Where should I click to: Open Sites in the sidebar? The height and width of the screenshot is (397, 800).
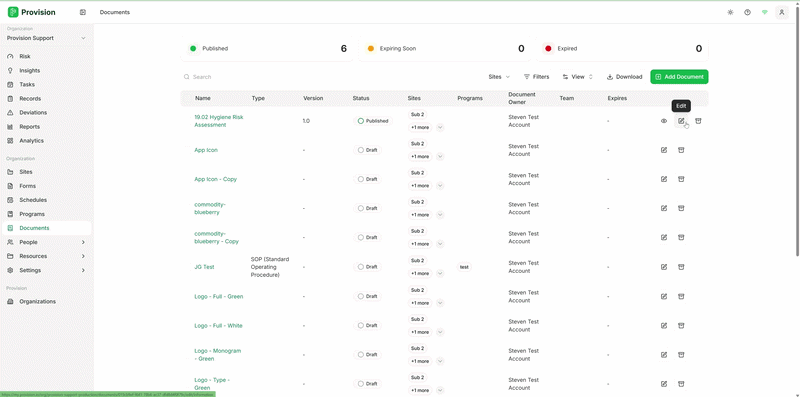46,172
